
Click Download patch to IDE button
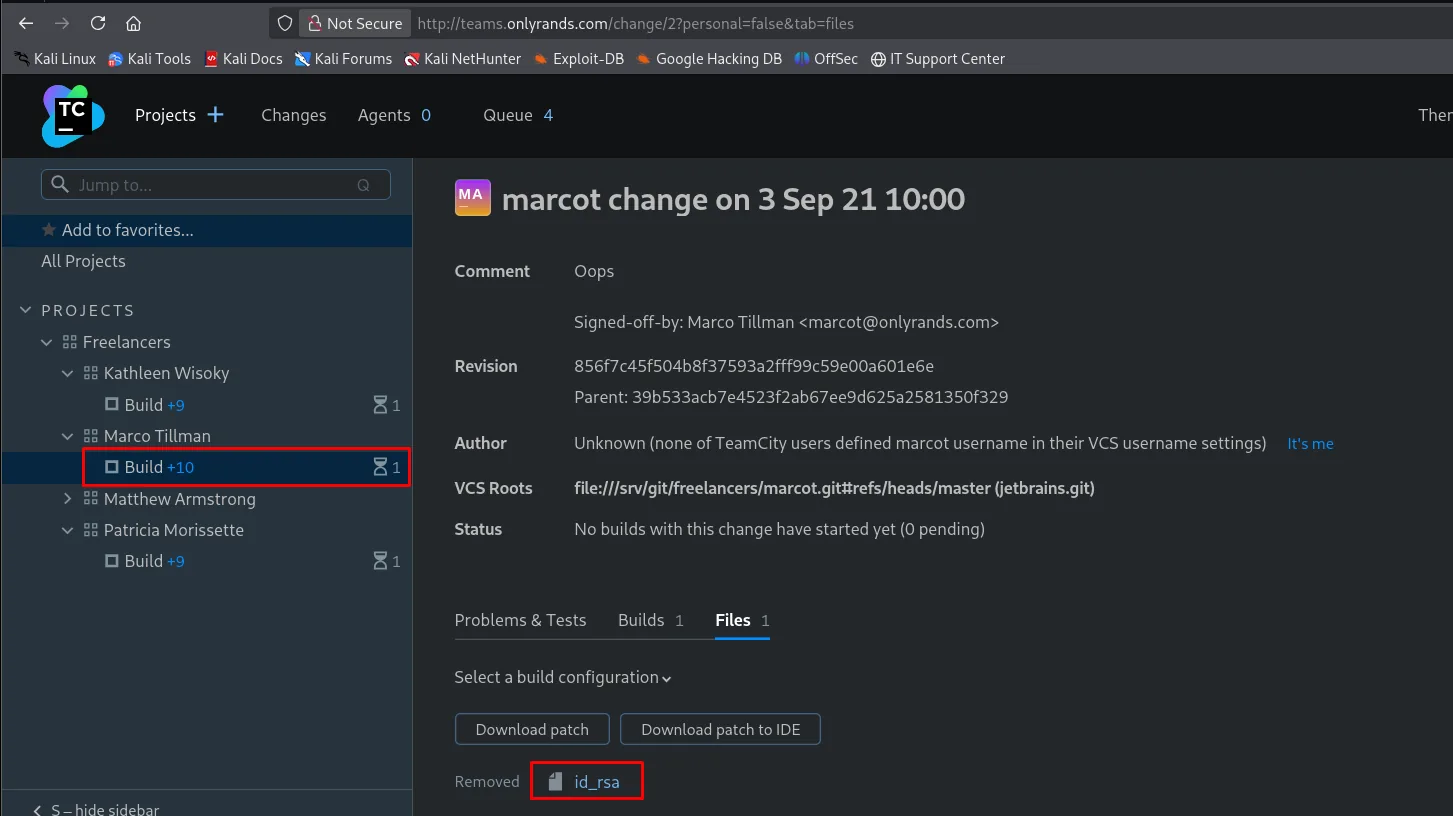720,729
